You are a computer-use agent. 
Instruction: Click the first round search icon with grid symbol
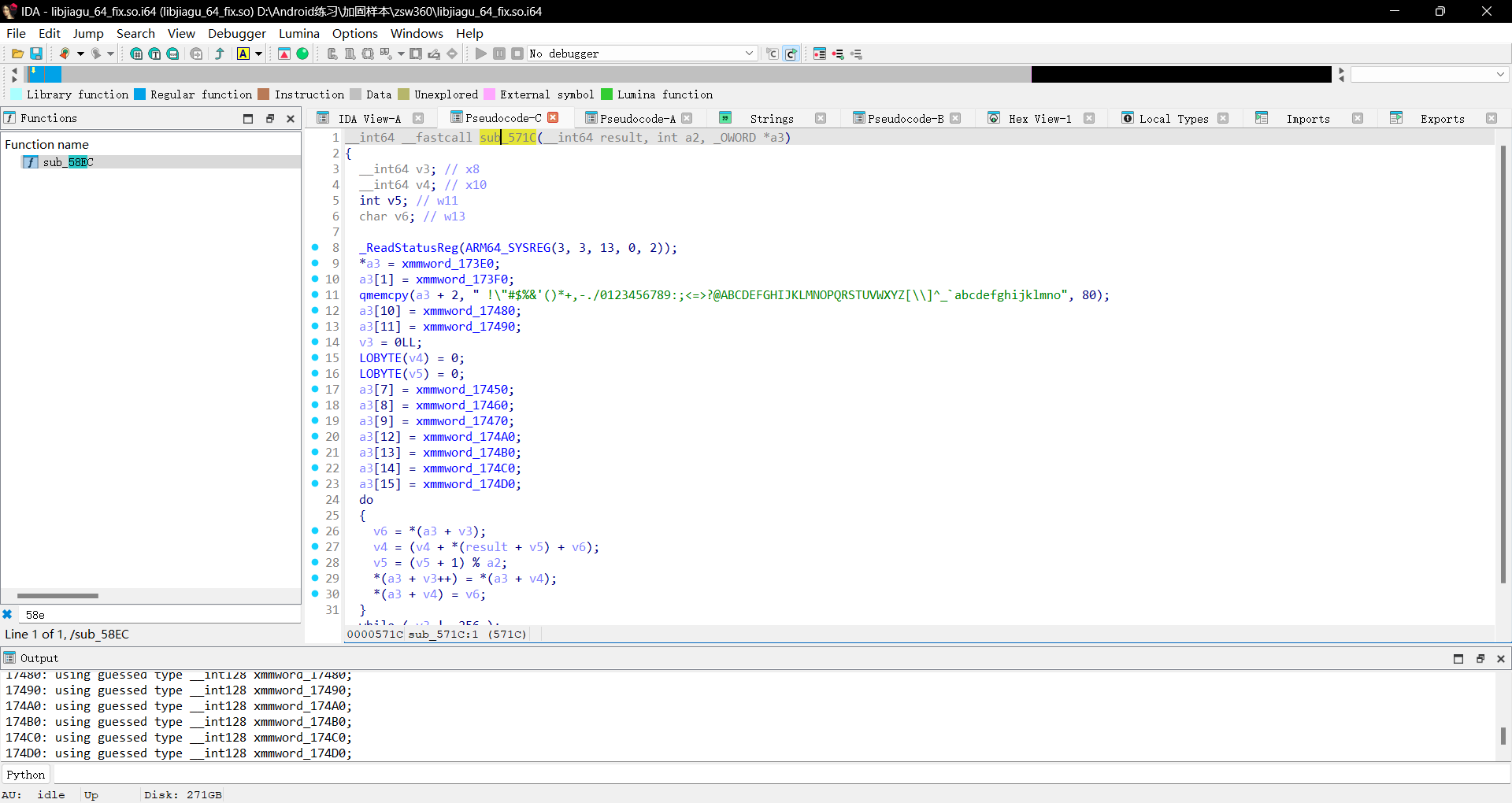click(x=136, y=54)
